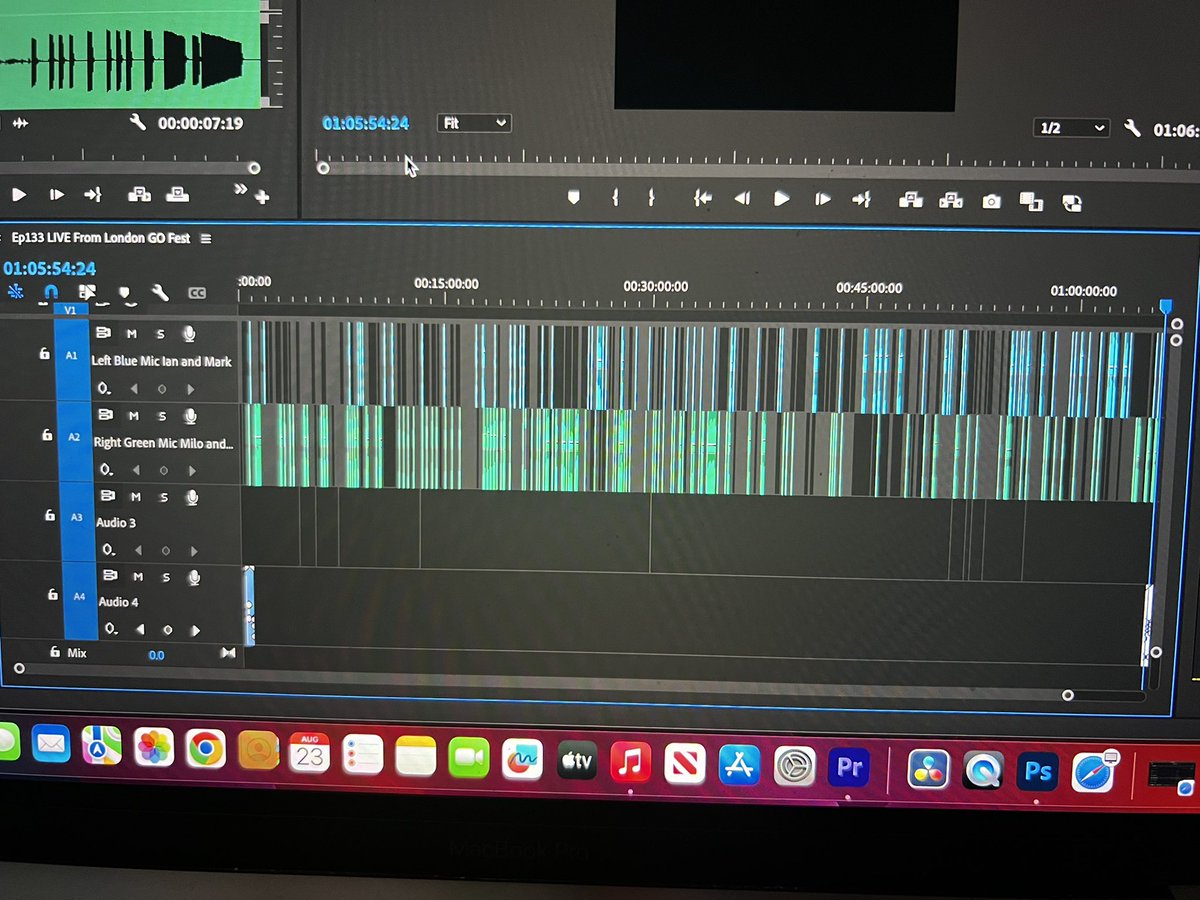
Task: Select the Ep133 LIVE From London GO Fest tab
Action: click(x=100, y=239)
